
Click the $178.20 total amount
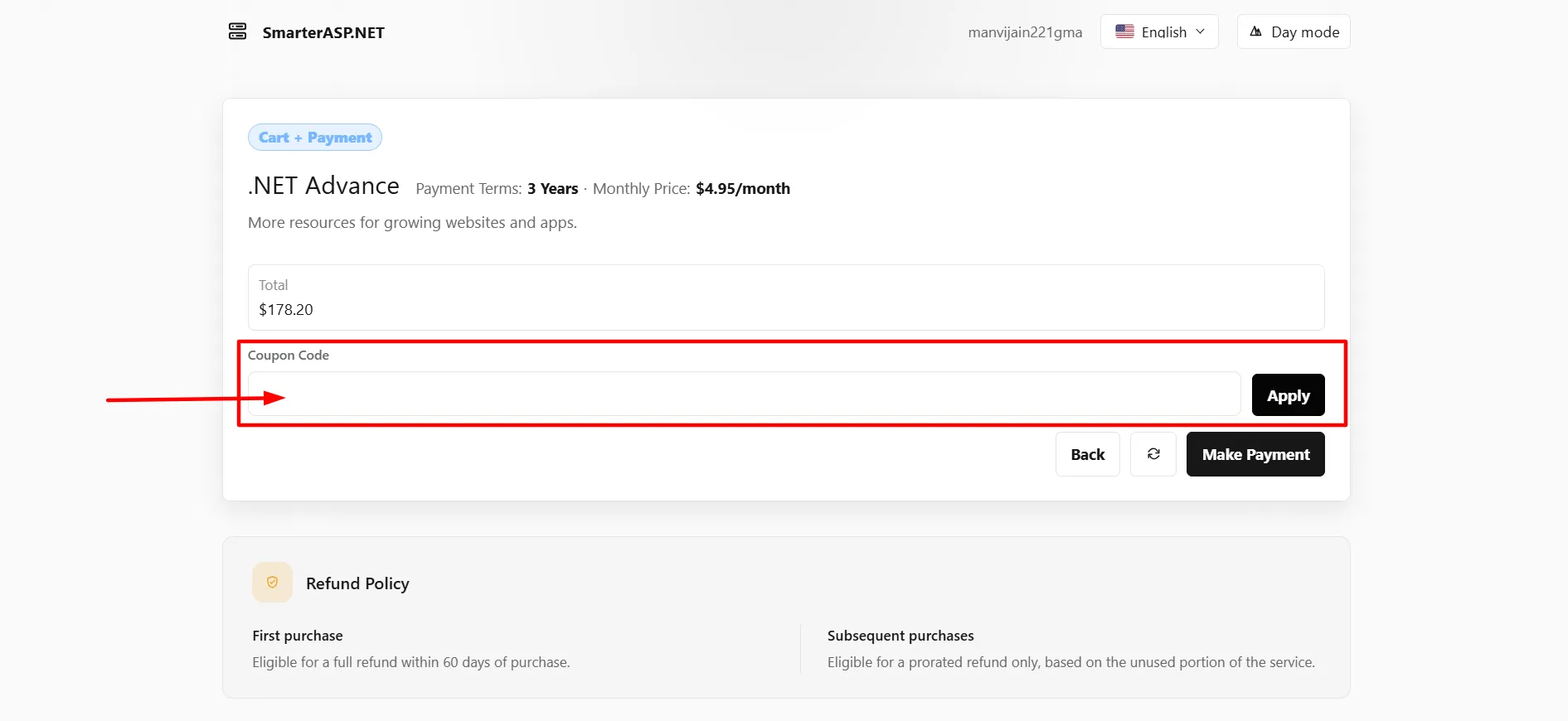coord(286,310)
